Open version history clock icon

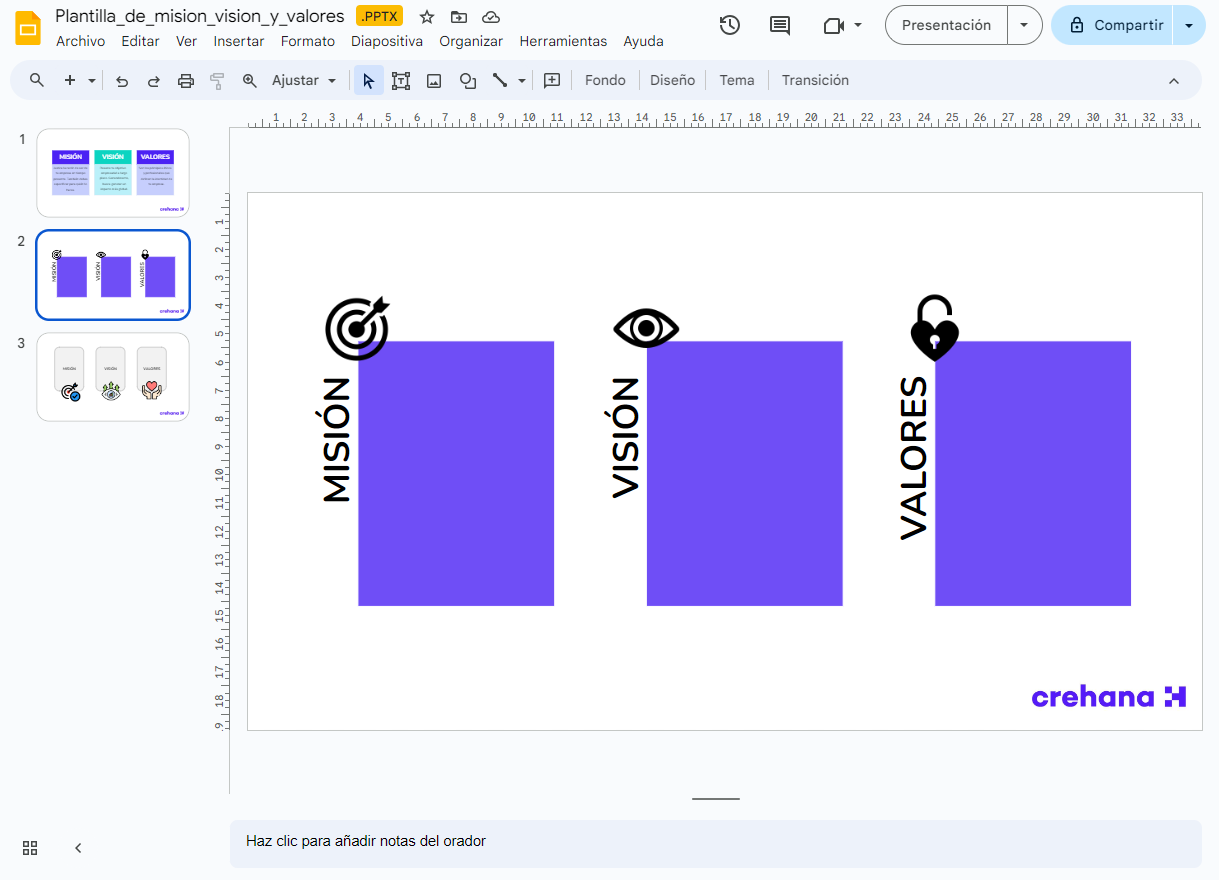[730, 25]
